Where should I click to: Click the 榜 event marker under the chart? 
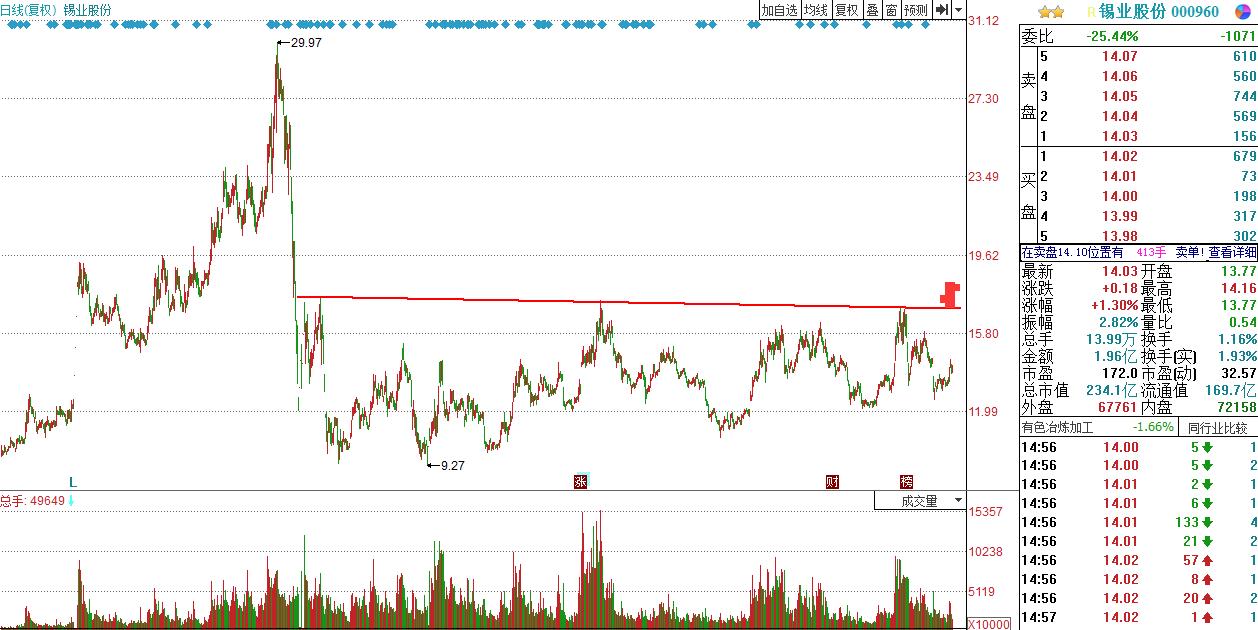[906, 481]
